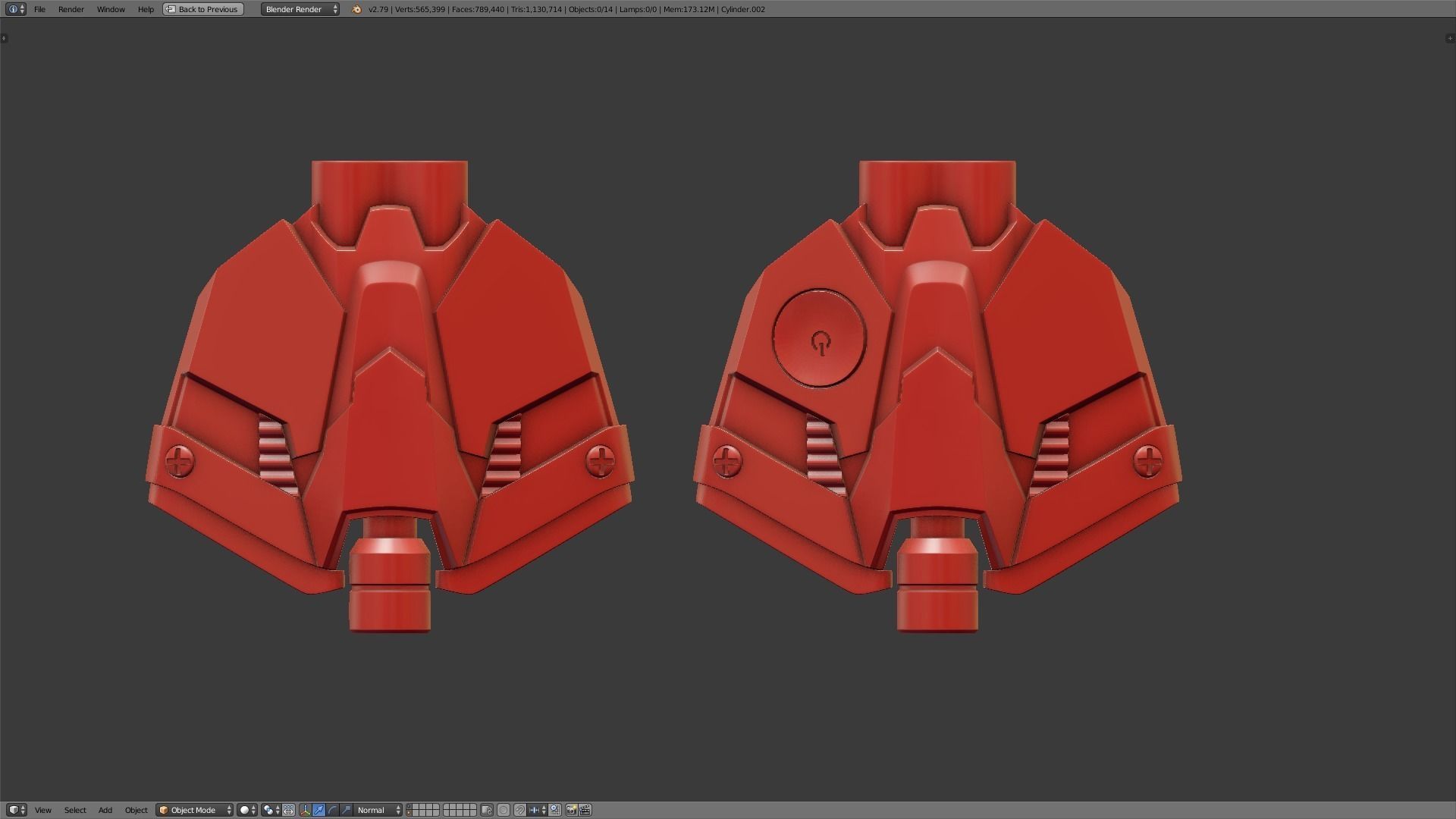This screenshot has width=1456, height=819.
Task: Toggle the 3D manipulator widget
Action: coord(306,810)
